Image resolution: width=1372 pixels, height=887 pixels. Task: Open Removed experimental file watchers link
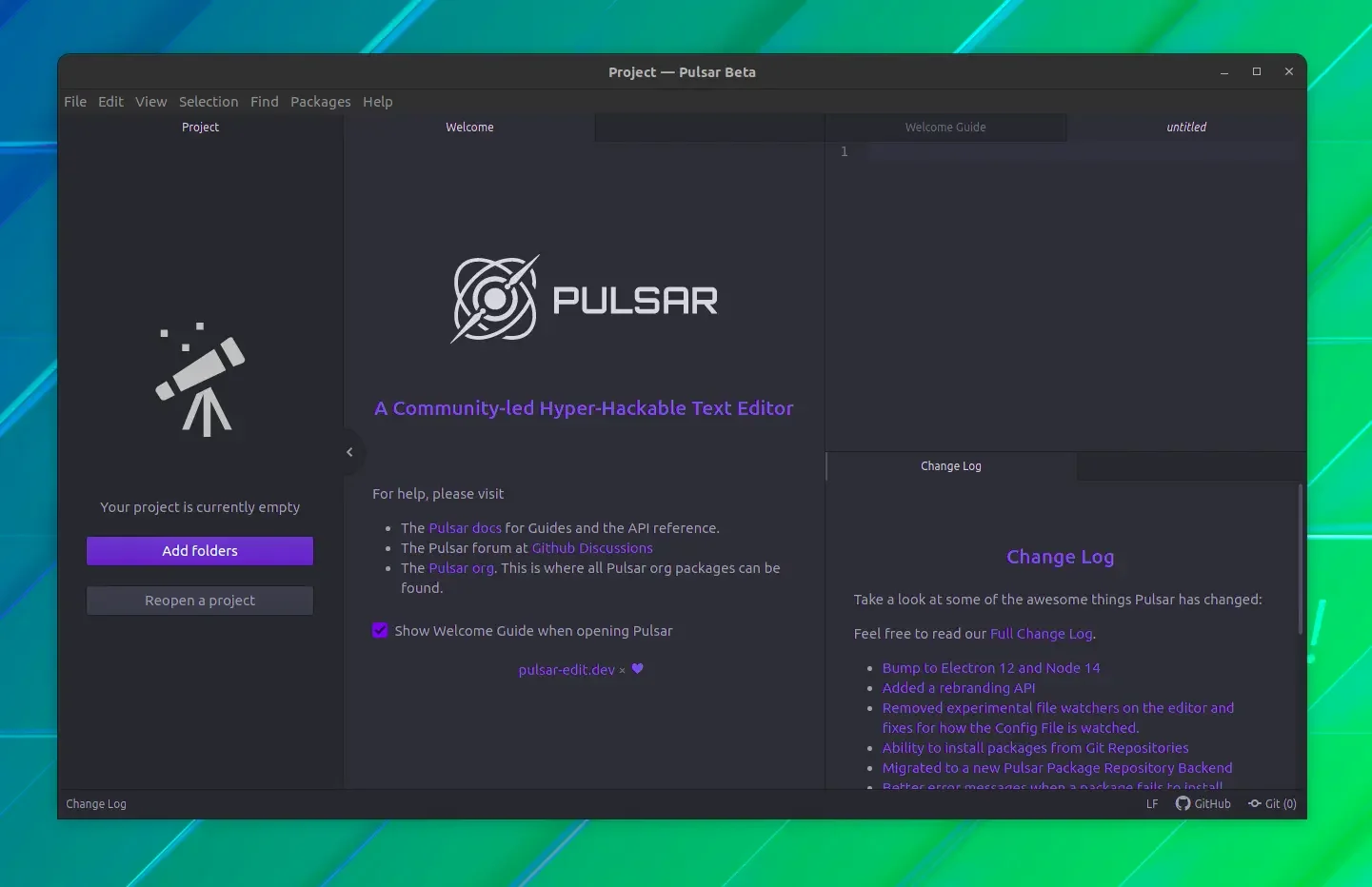tap(1058, 718)
